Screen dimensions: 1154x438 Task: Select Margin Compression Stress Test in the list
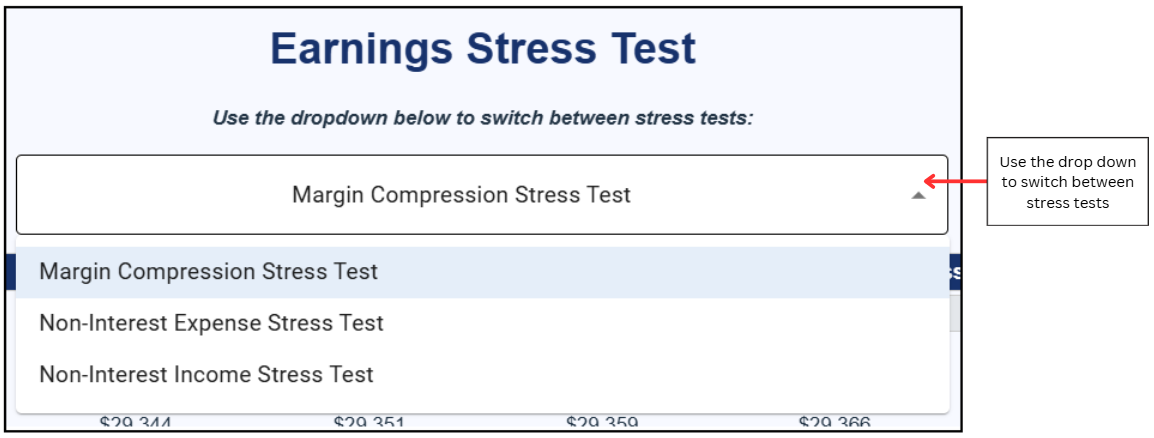click(x=208, y=272)
